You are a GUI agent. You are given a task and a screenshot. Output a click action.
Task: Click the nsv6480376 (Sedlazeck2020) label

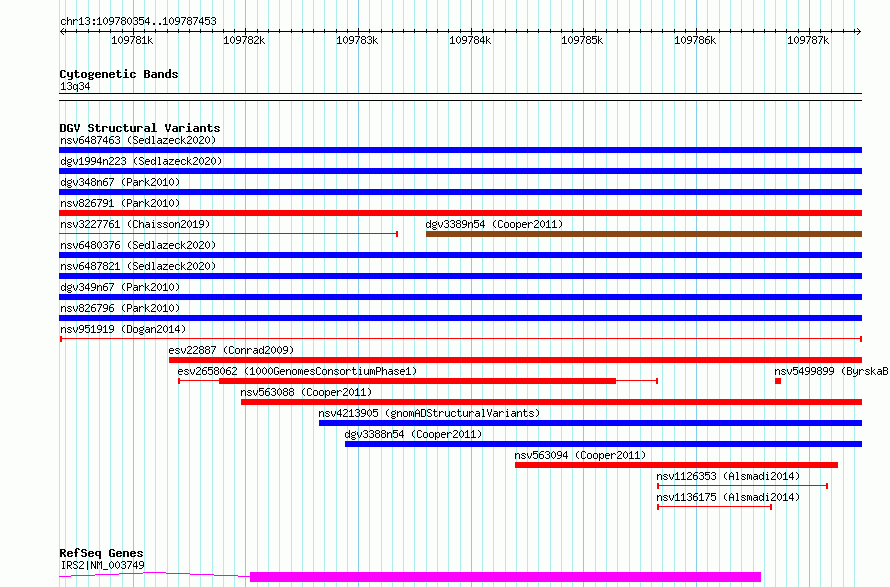click(138, 245)
